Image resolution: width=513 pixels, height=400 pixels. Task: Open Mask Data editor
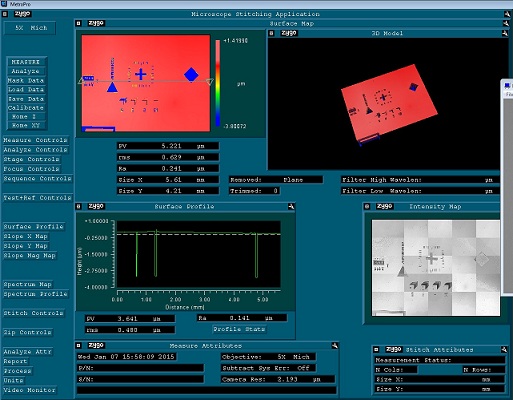pos(26,81)
